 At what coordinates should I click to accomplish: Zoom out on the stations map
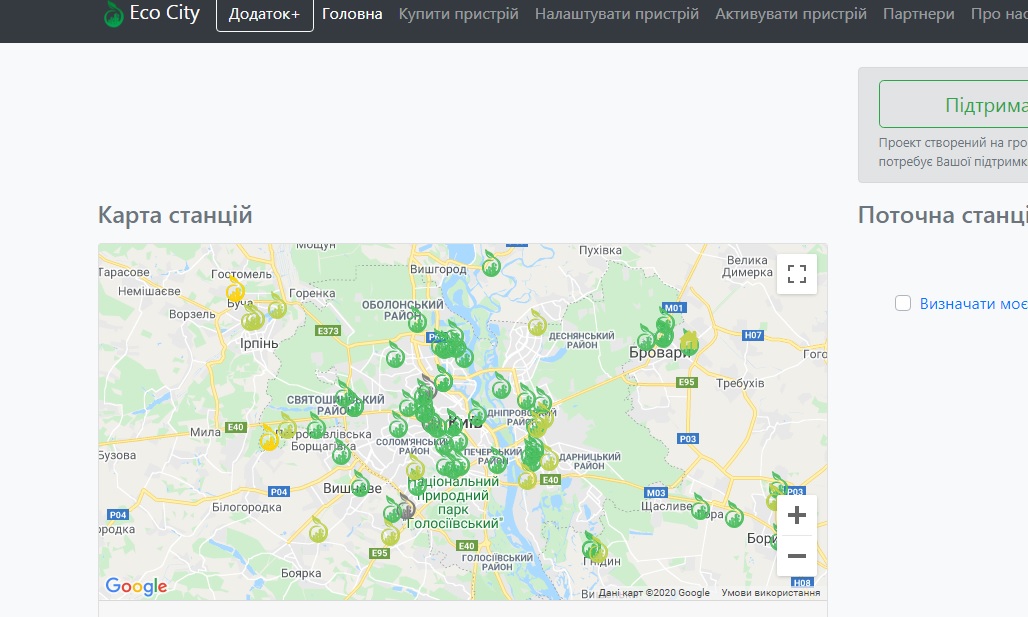tap(796, 556)
